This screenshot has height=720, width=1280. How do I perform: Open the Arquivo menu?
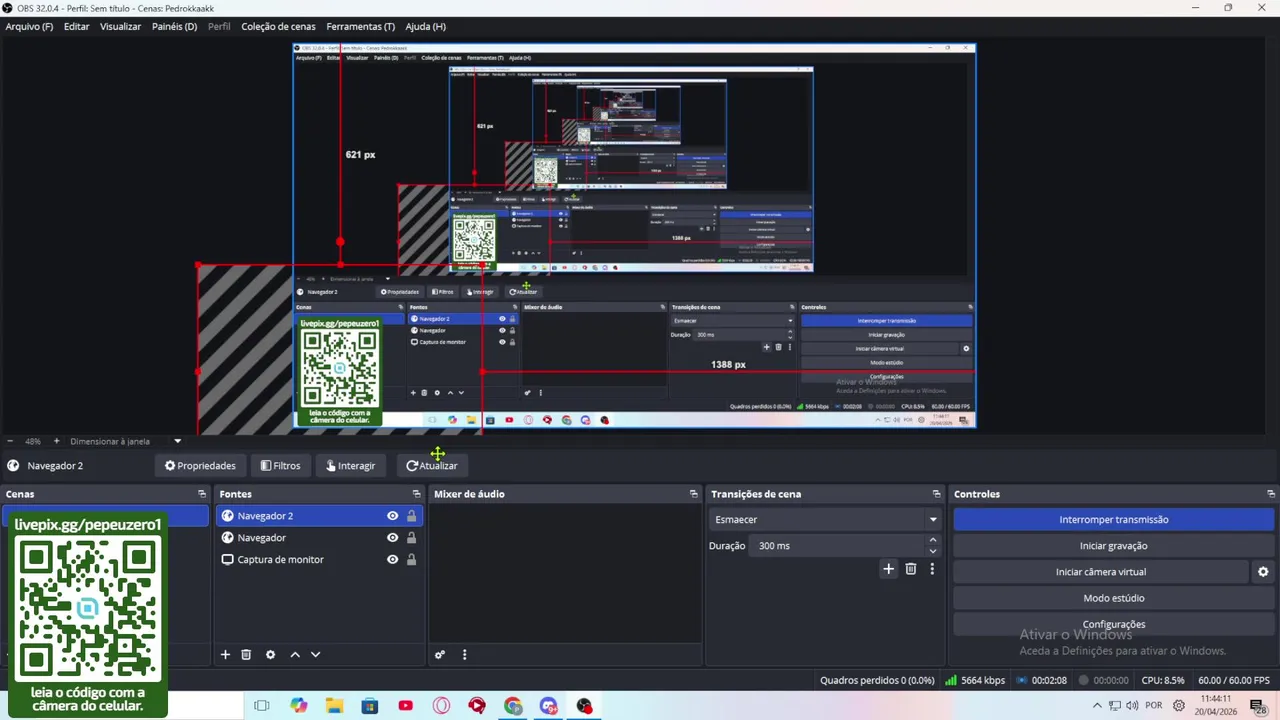(29, 26)
